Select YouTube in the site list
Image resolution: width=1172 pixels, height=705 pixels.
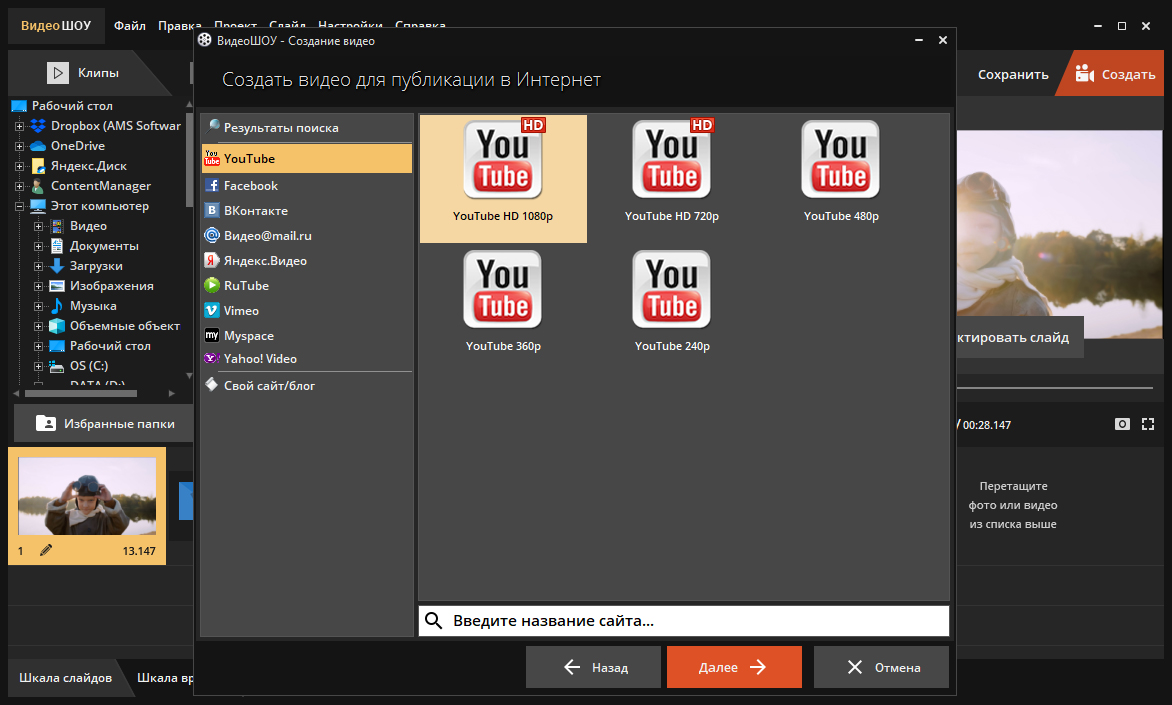pos(306,158)
